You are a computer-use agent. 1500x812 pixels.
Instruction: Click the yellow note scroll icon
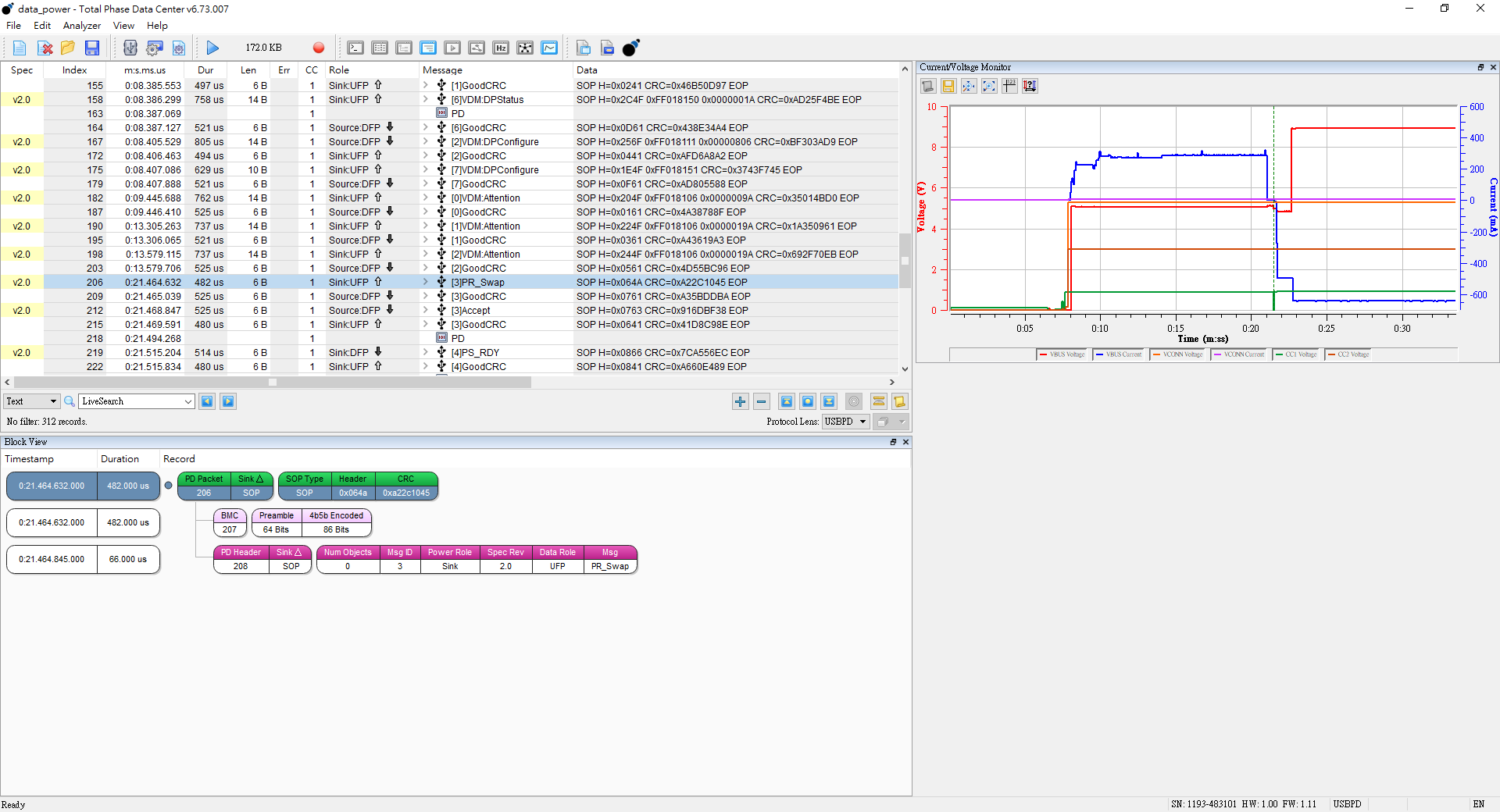click(899, 401)
